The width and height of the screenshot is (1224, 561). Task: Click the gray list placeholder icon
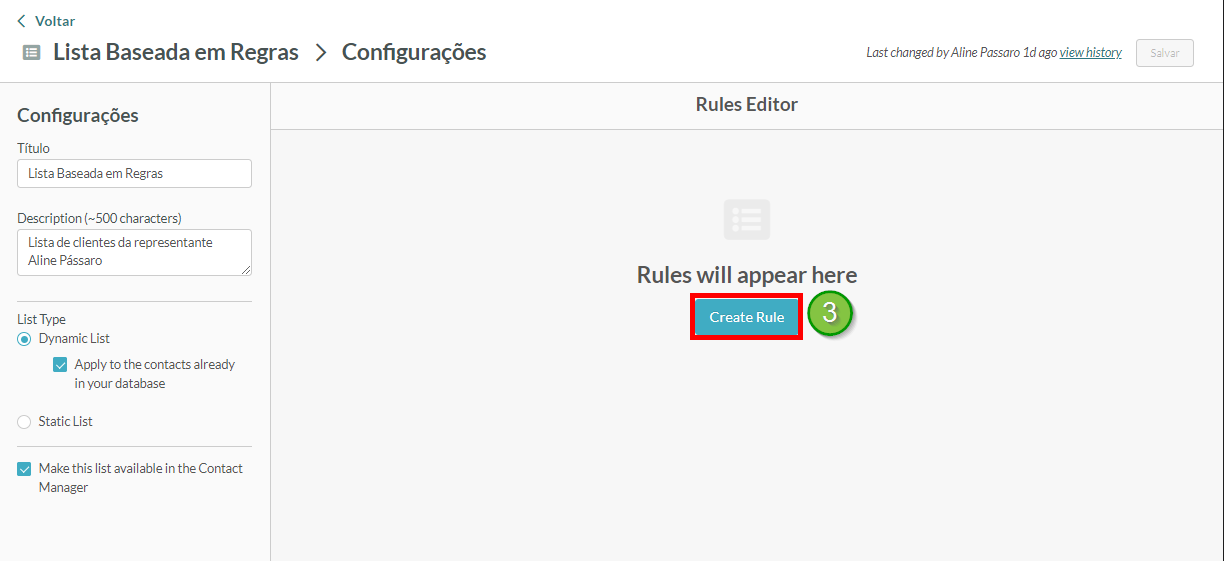tap(747, 219)
